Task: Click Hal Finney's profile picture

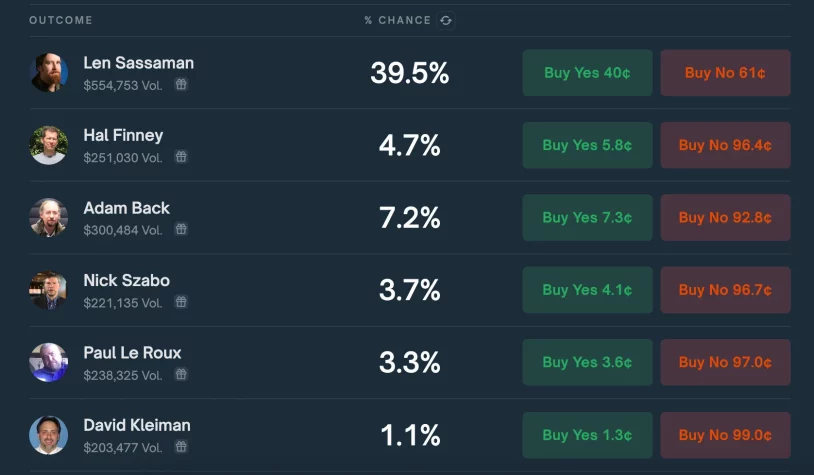Action: pyautogui.click(x=49, y=145)
